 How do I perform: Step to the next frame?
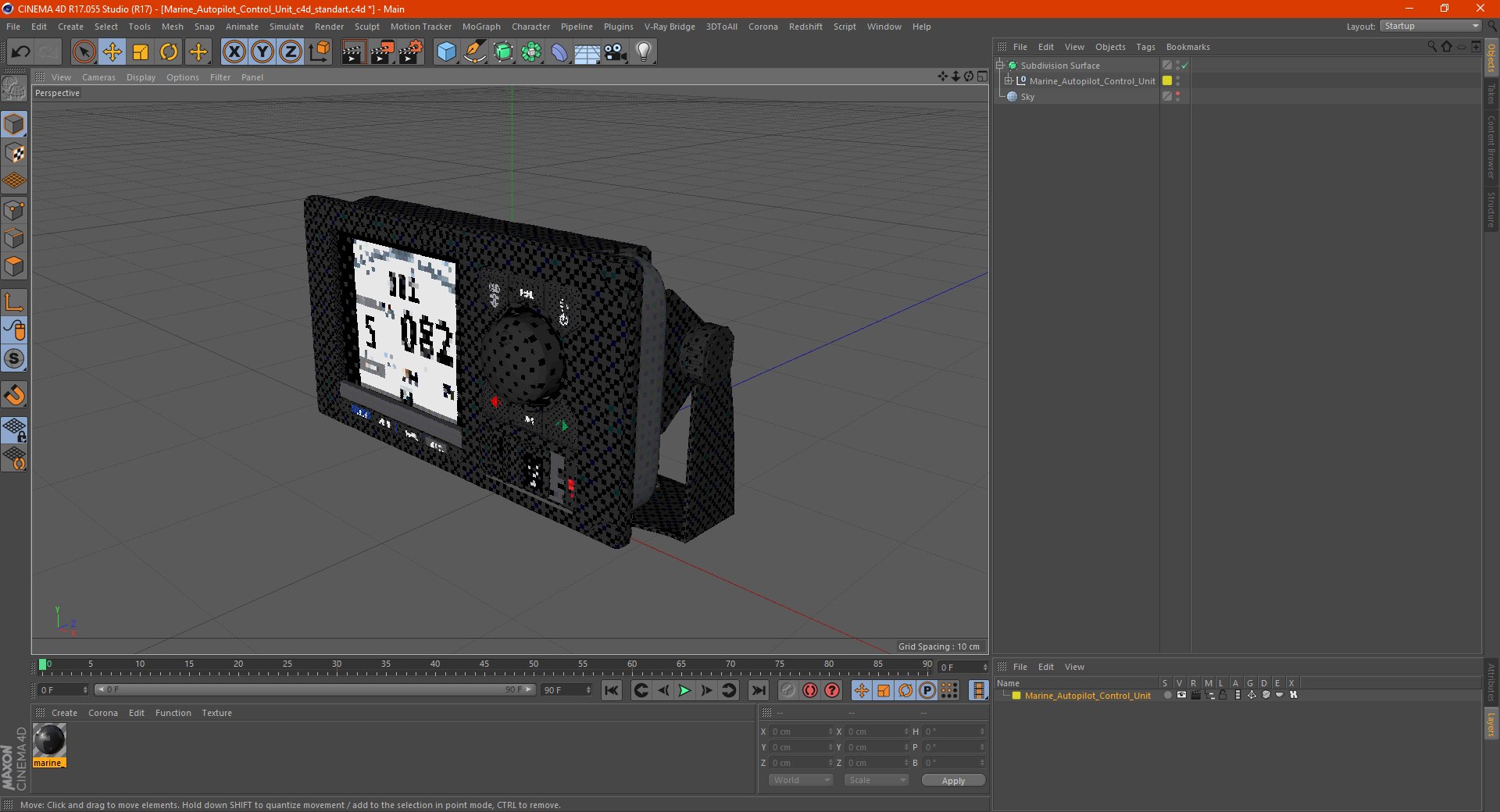706,690
